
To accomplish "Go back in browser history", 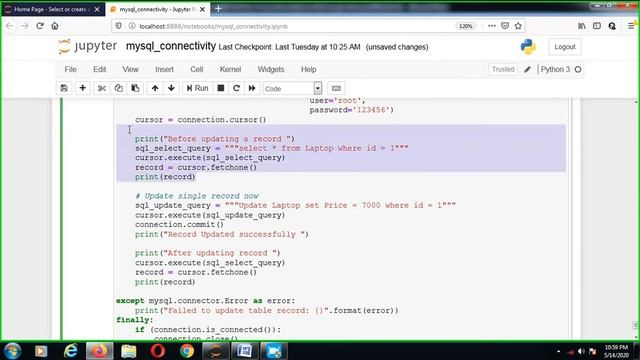I will pyautogui.click(x=9, y=26).
